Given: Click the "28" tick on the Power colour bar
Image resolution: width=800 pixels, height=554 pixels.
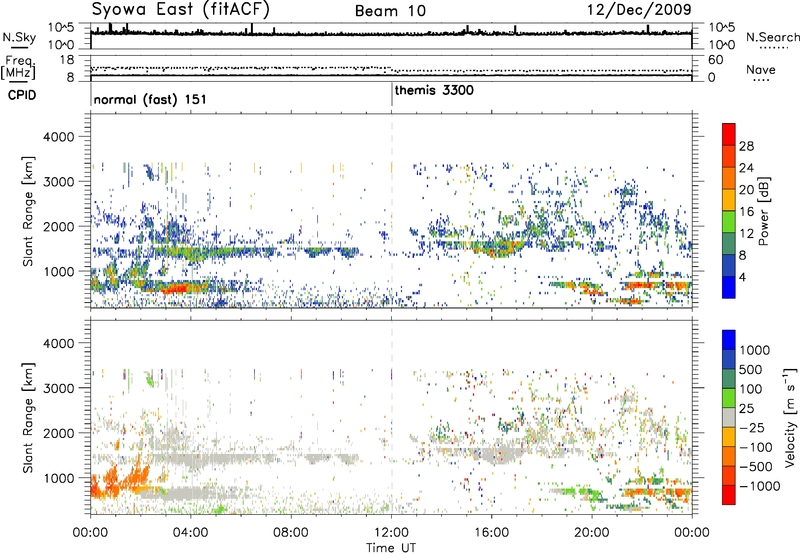Looking at the screenshot, I should click(x=746, y=146).
